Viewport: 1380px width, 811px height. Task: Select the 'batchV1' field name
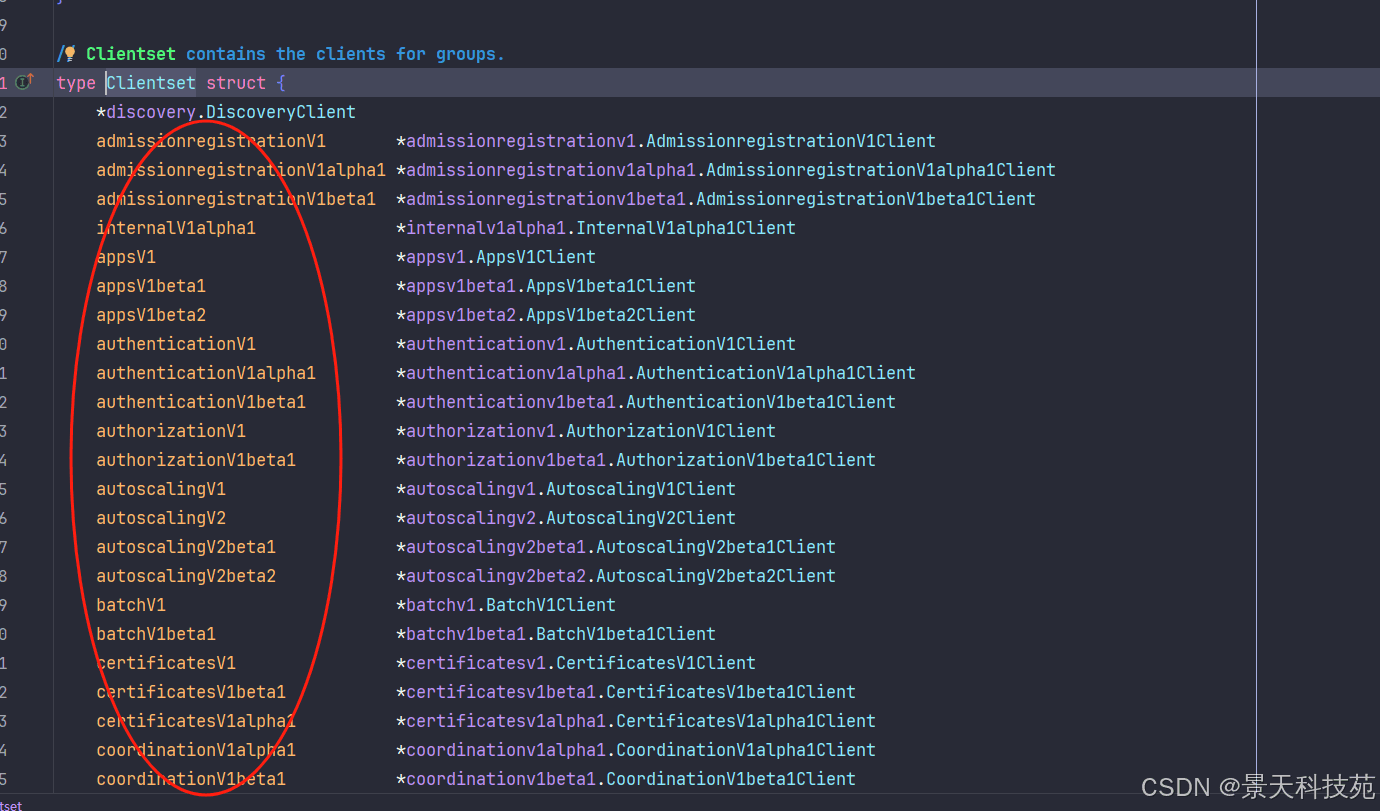click(x=131, y=605)
